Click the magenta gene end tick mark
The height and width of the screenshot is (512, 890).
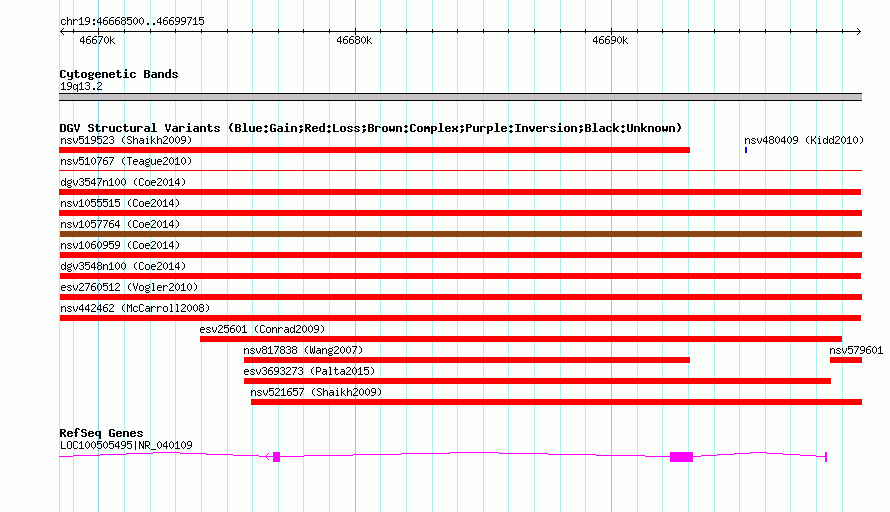pyautogui.click(x=826, y=456)
